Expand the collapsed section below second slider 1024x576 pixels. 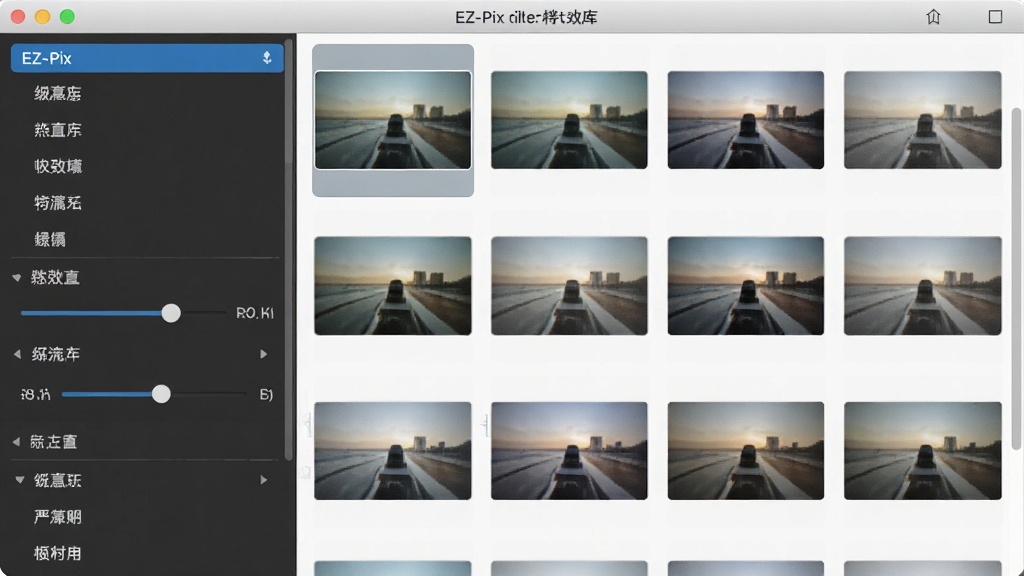point(16,442)
